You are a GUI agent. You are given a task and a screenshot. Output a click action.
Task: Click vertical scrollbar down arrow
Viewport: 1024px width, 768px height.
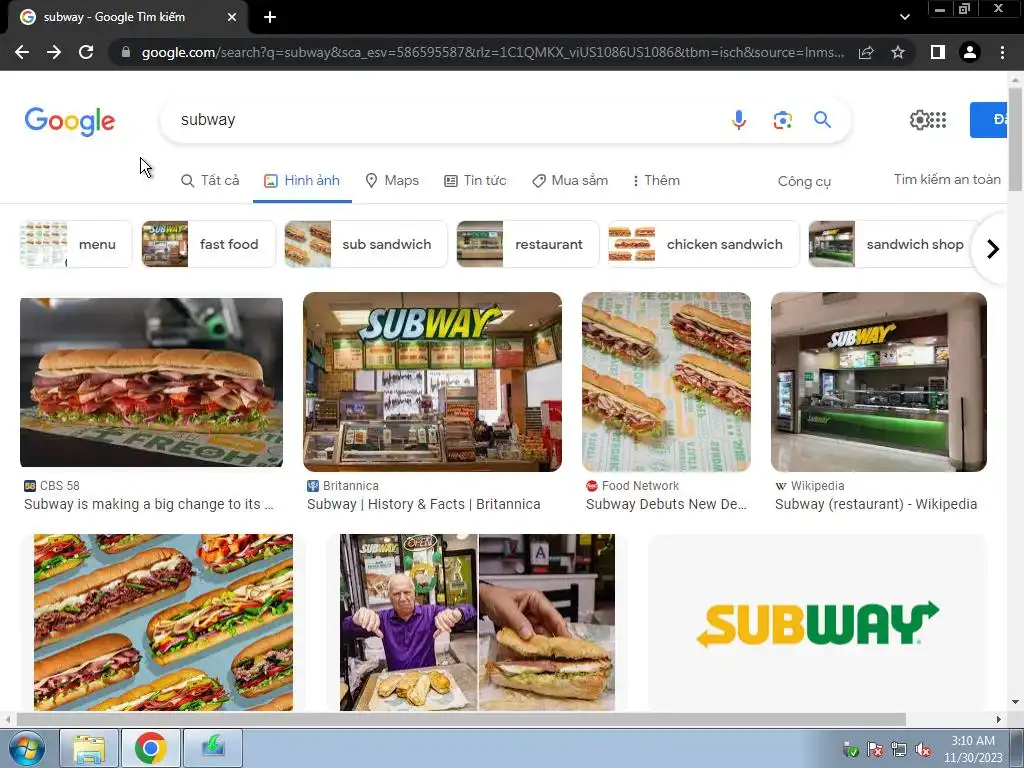(x=1015, y=703)
